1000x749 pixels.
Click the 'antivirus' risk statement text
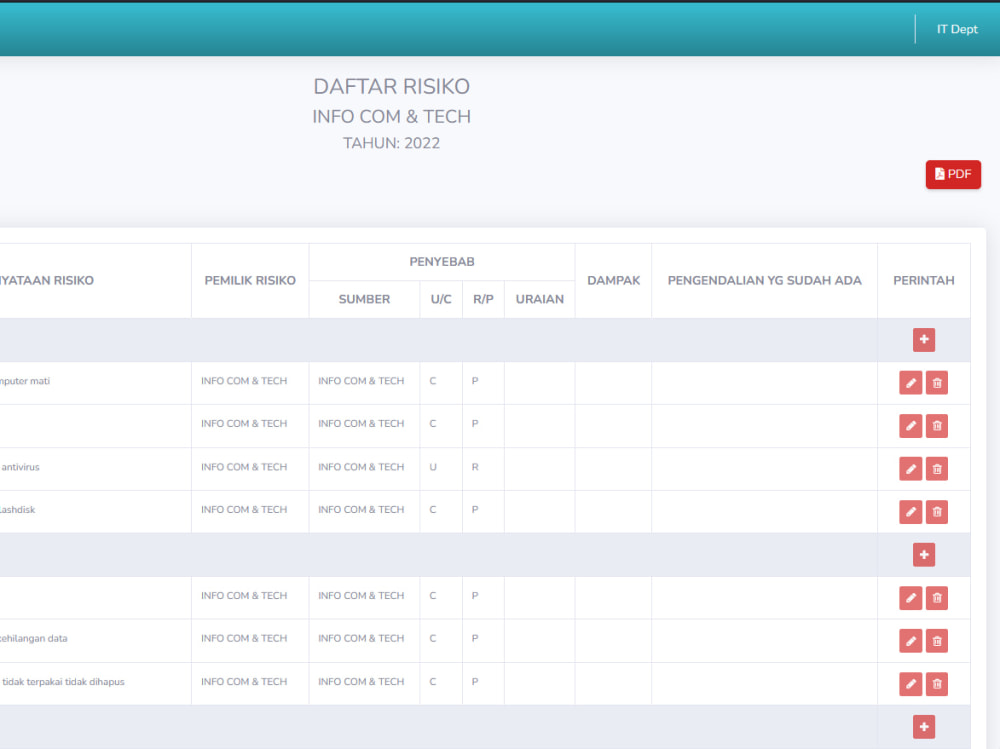tap(20, 467)
